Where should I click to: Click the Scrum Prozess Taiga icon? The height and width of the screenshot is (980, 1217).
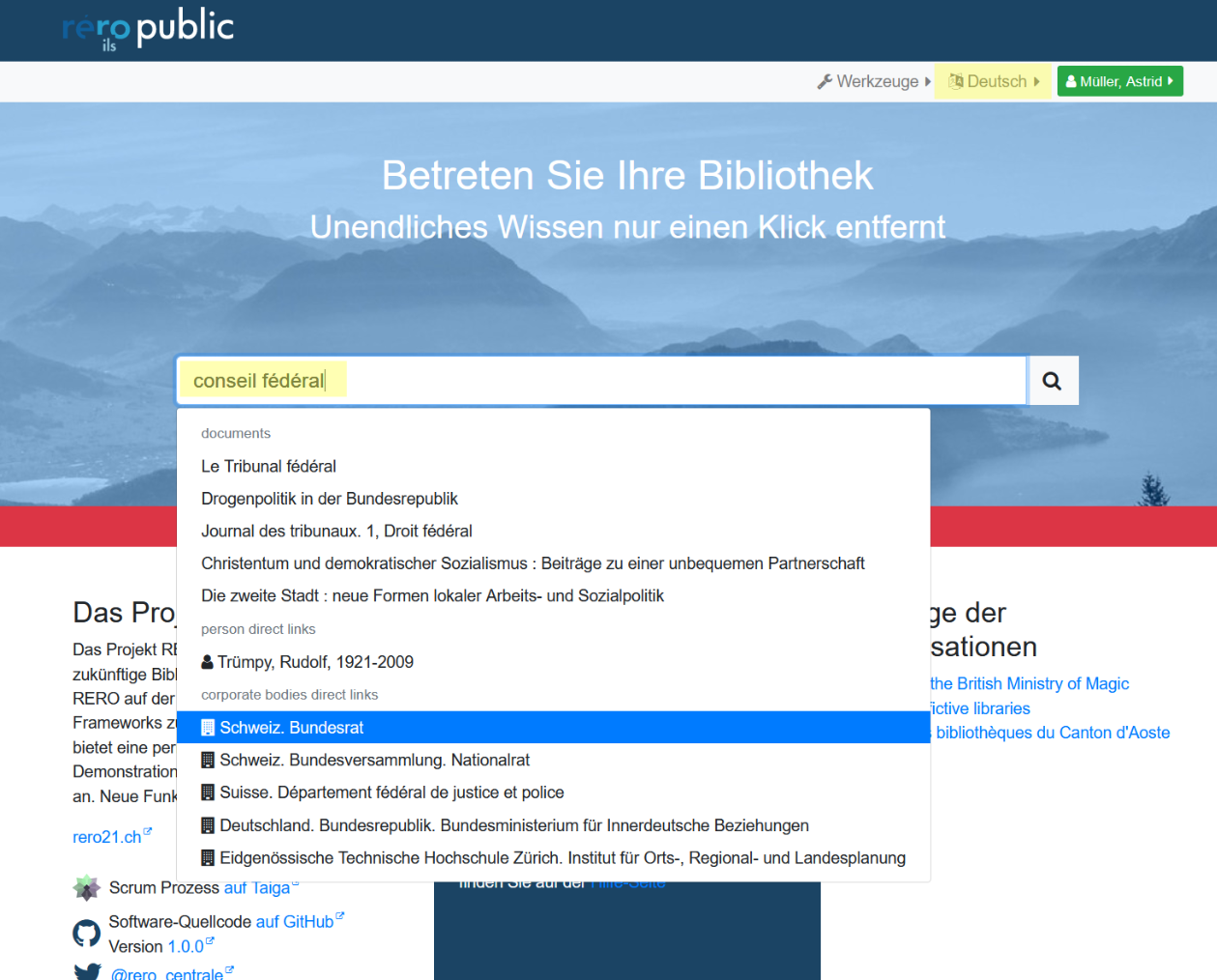click(x=86, y=887)
